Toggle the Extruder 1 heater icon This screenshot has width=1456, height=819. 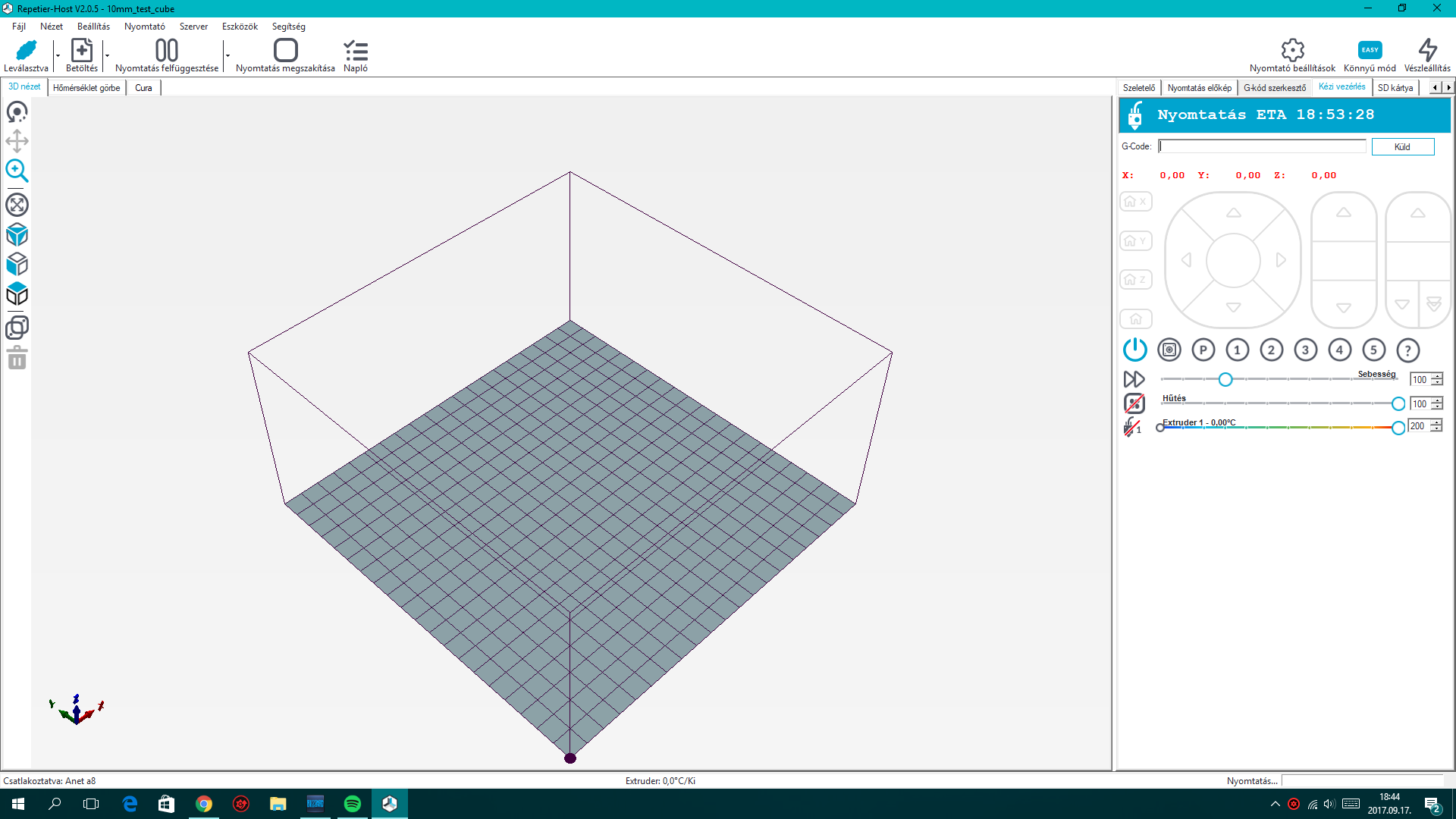(1132, 427)
